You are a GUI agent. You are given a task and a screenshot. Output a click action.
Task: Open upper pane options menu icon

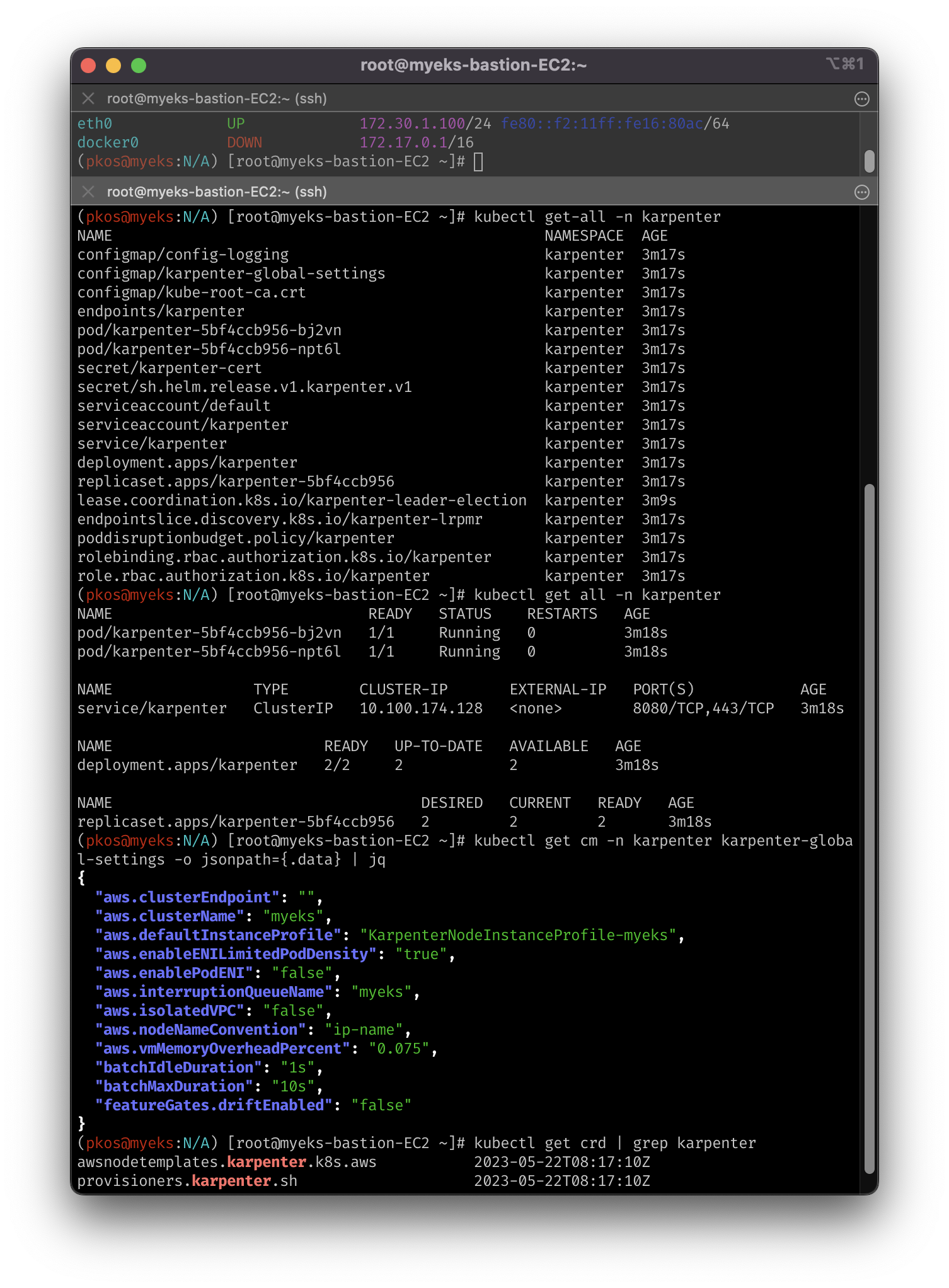point(861,99)
